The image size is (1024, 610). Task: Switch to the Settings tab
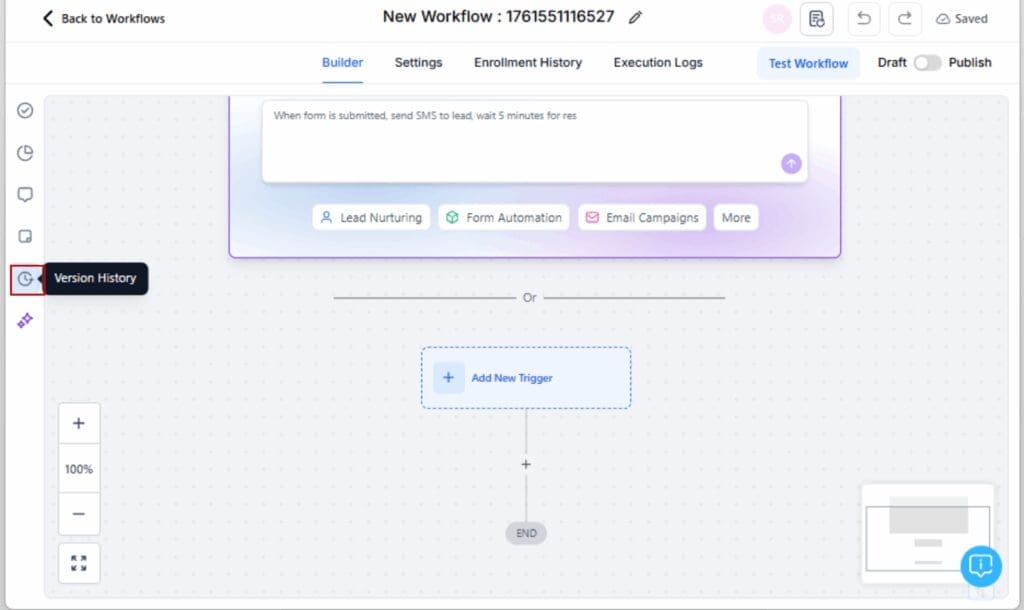418,63
